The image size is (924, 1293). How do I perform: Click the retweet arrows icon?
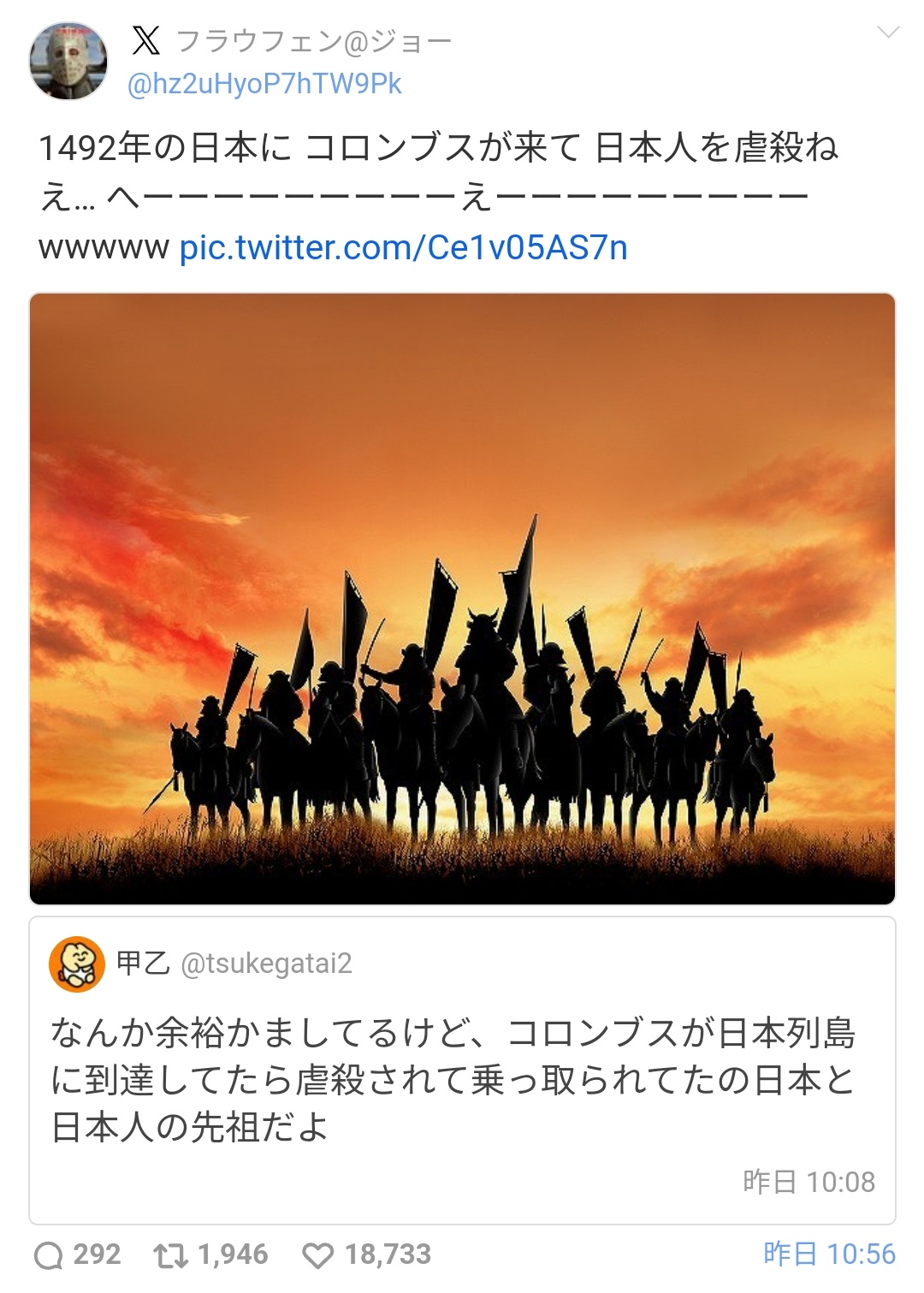(x=170, y=1255)
